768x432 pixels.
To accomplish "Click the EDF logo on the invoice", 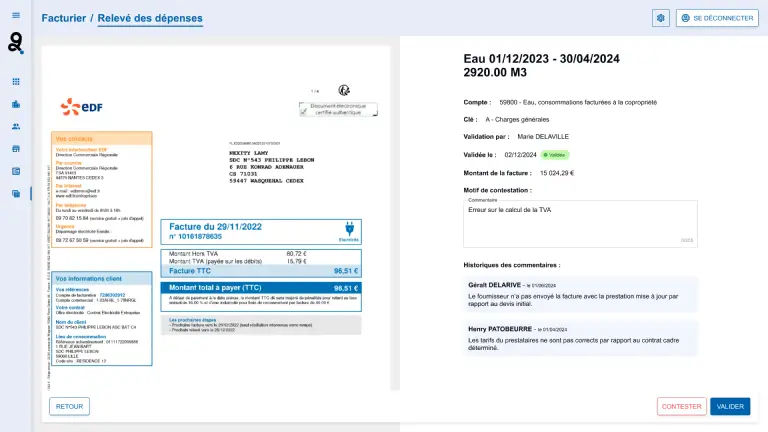I will (x=81, y=107).
